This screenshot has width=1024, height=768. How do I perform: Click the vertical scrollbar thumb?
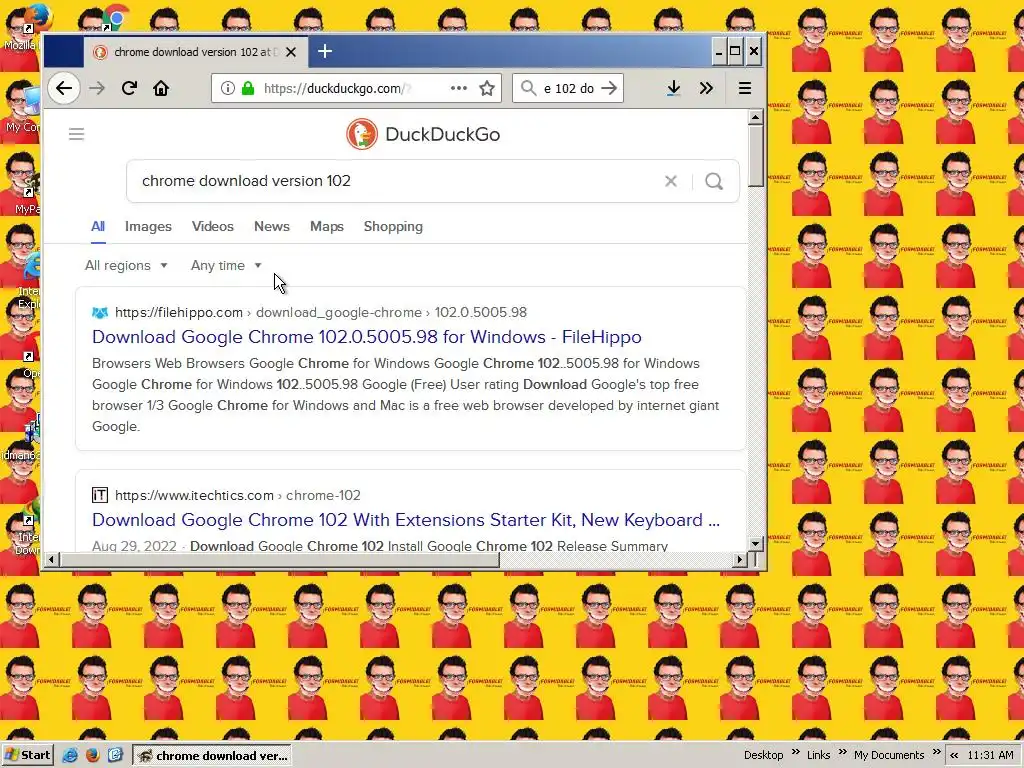[756, 156]
